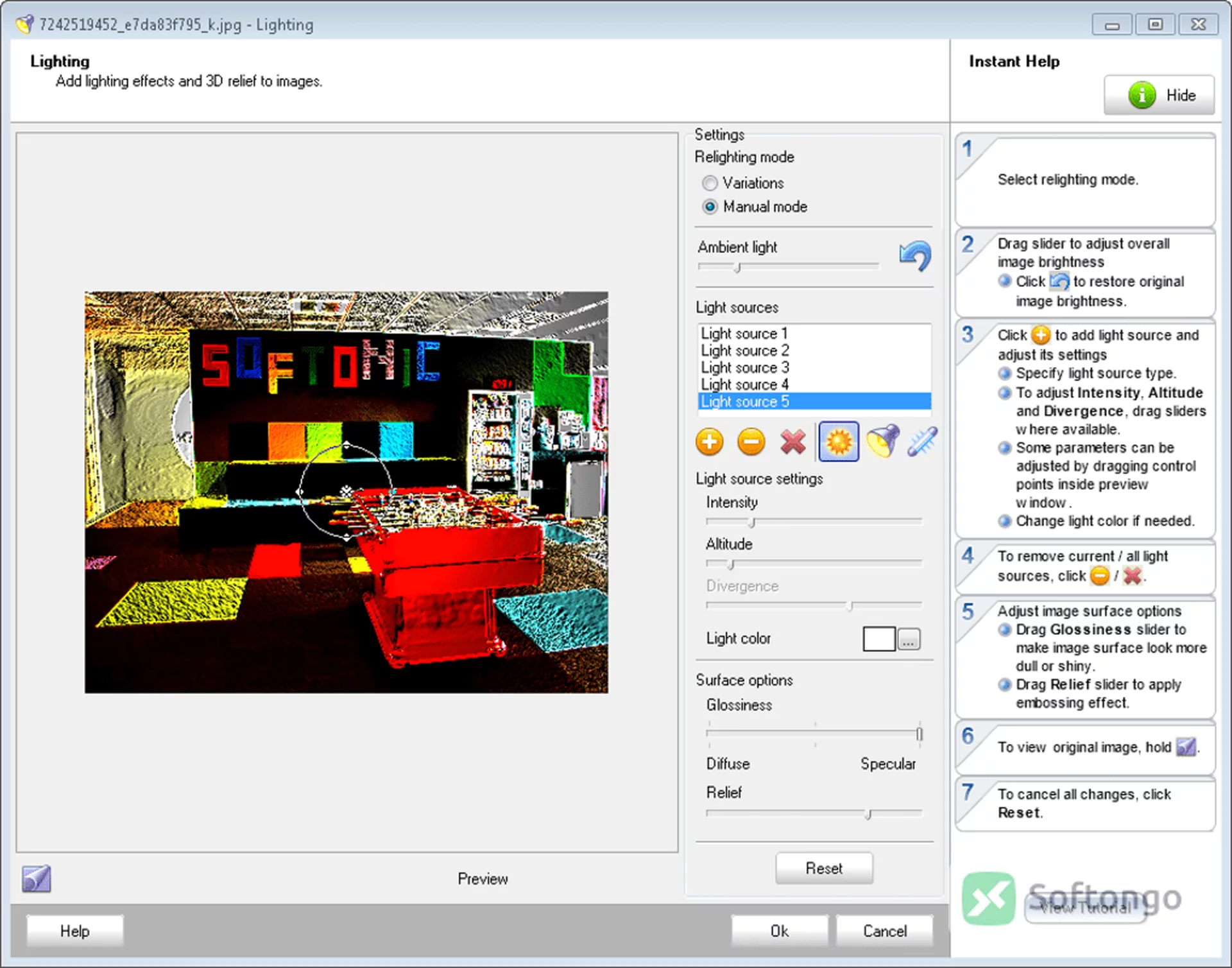
Task: Click the Relief slider
Action: tap(814, 813)
